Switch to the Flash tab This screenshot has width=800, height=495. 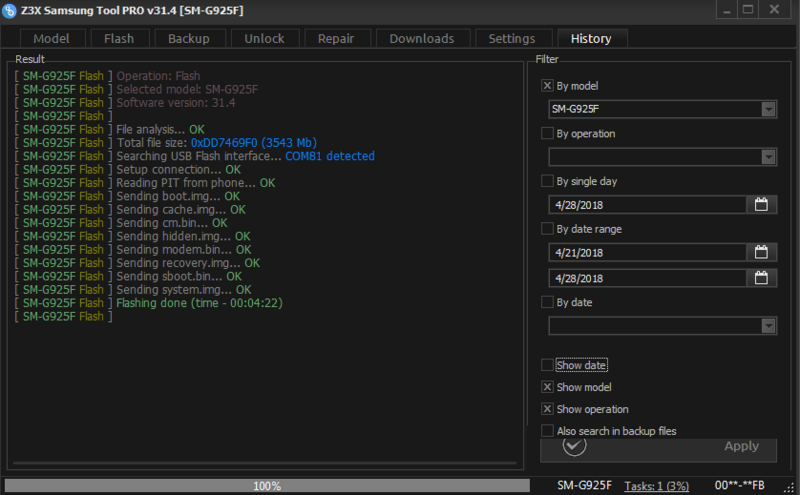[119, 39]
